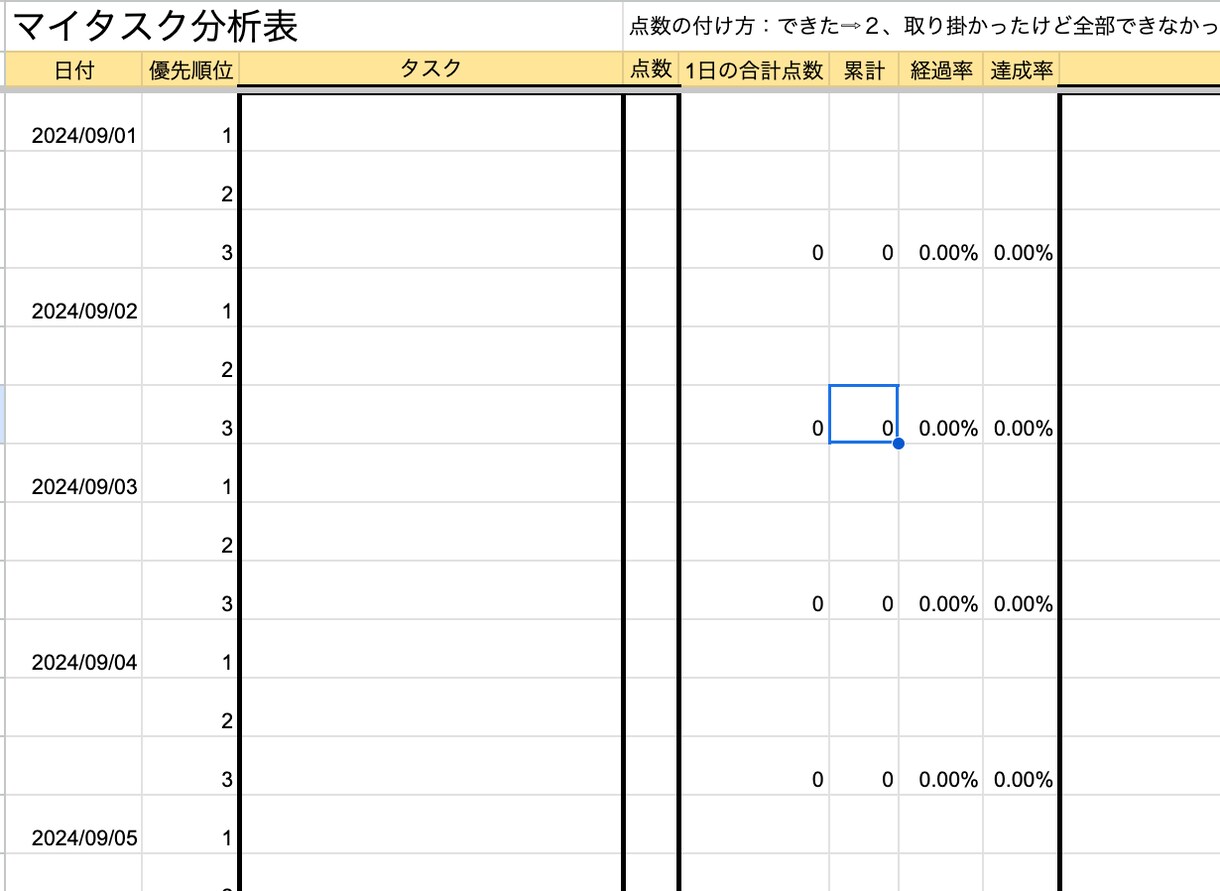Click the highlighted 累計 cell in the 2024/09/02 block
The image size is (1220, 891).
click(x=864, y=414)
